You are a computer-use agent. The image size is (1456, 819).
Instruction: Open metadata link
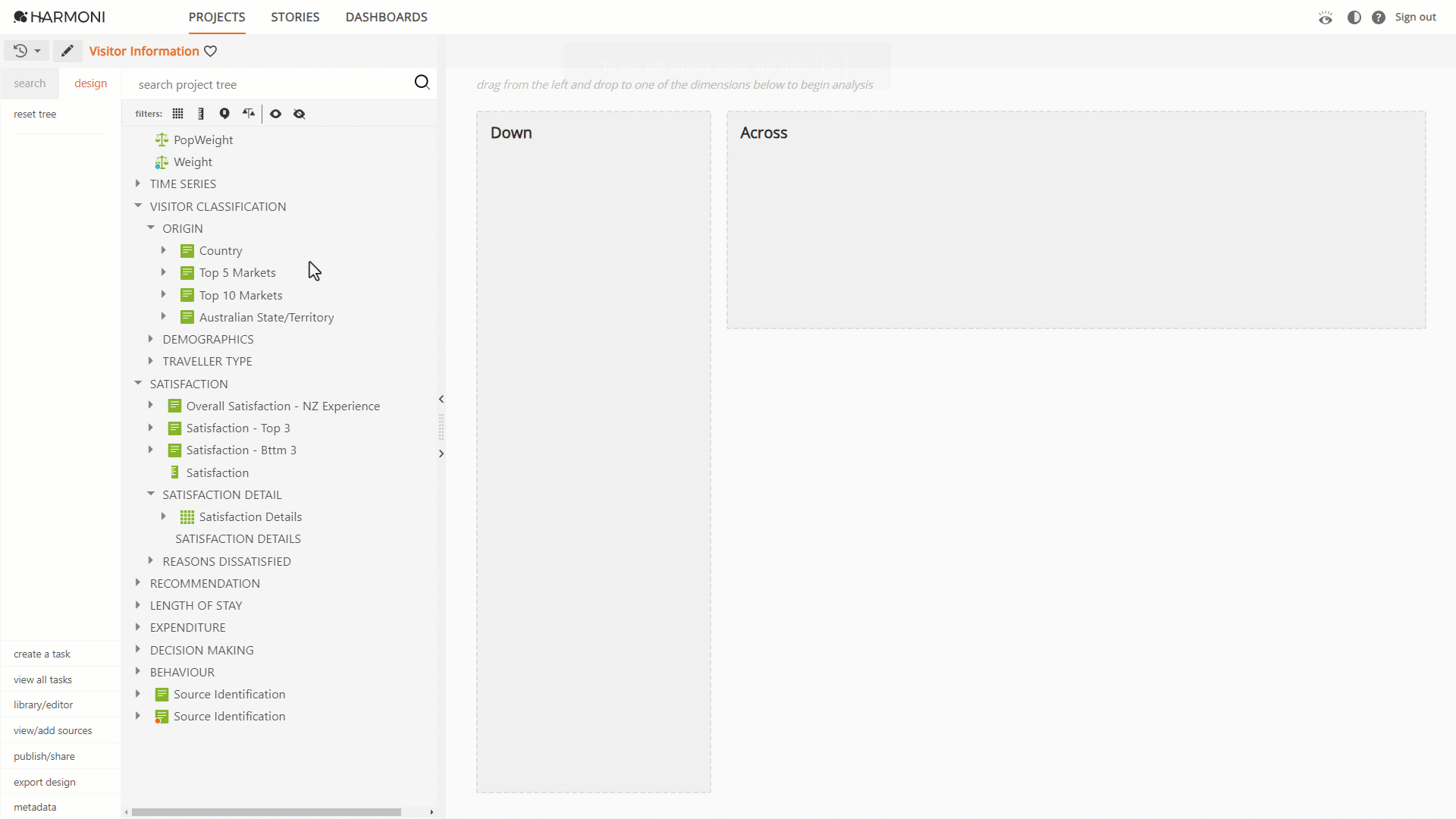pos(35,808)
